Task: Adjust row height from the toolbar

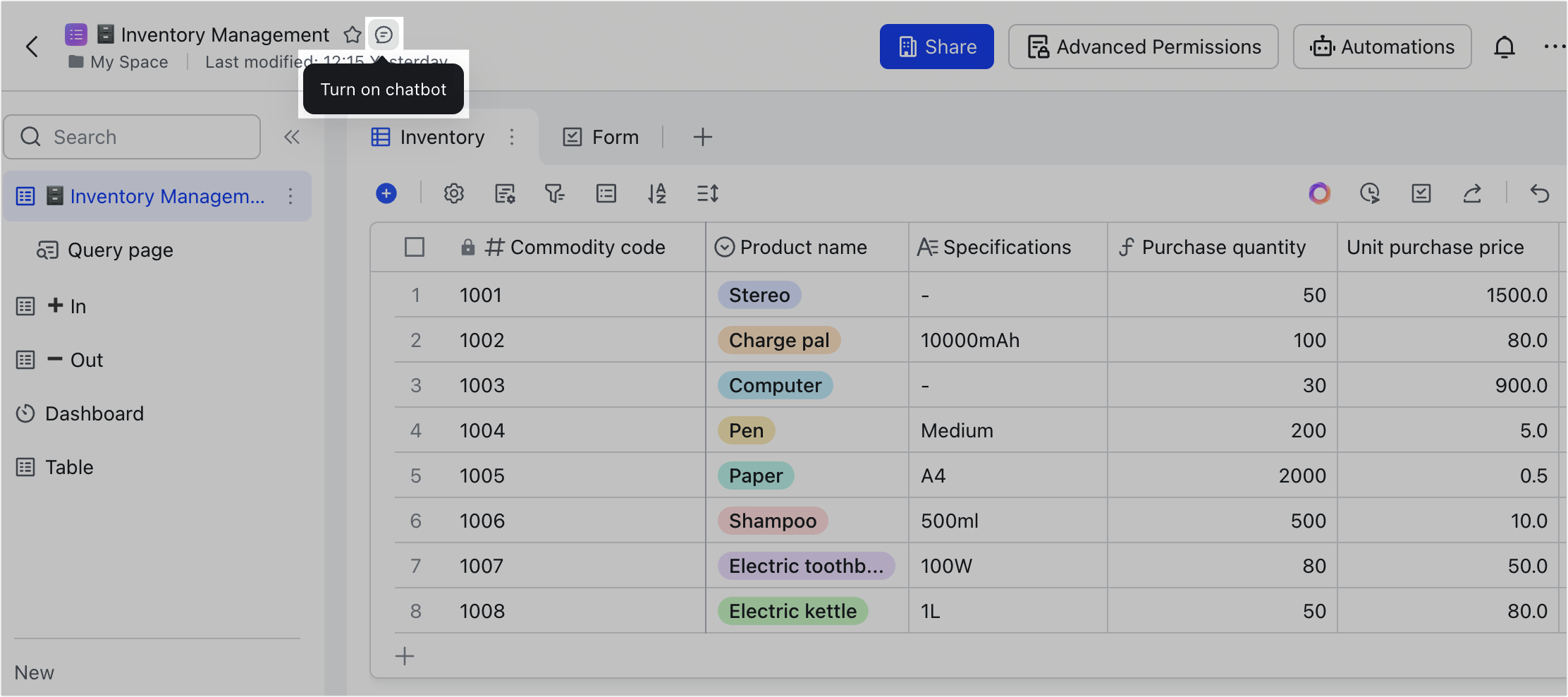Action: [707, 193]
